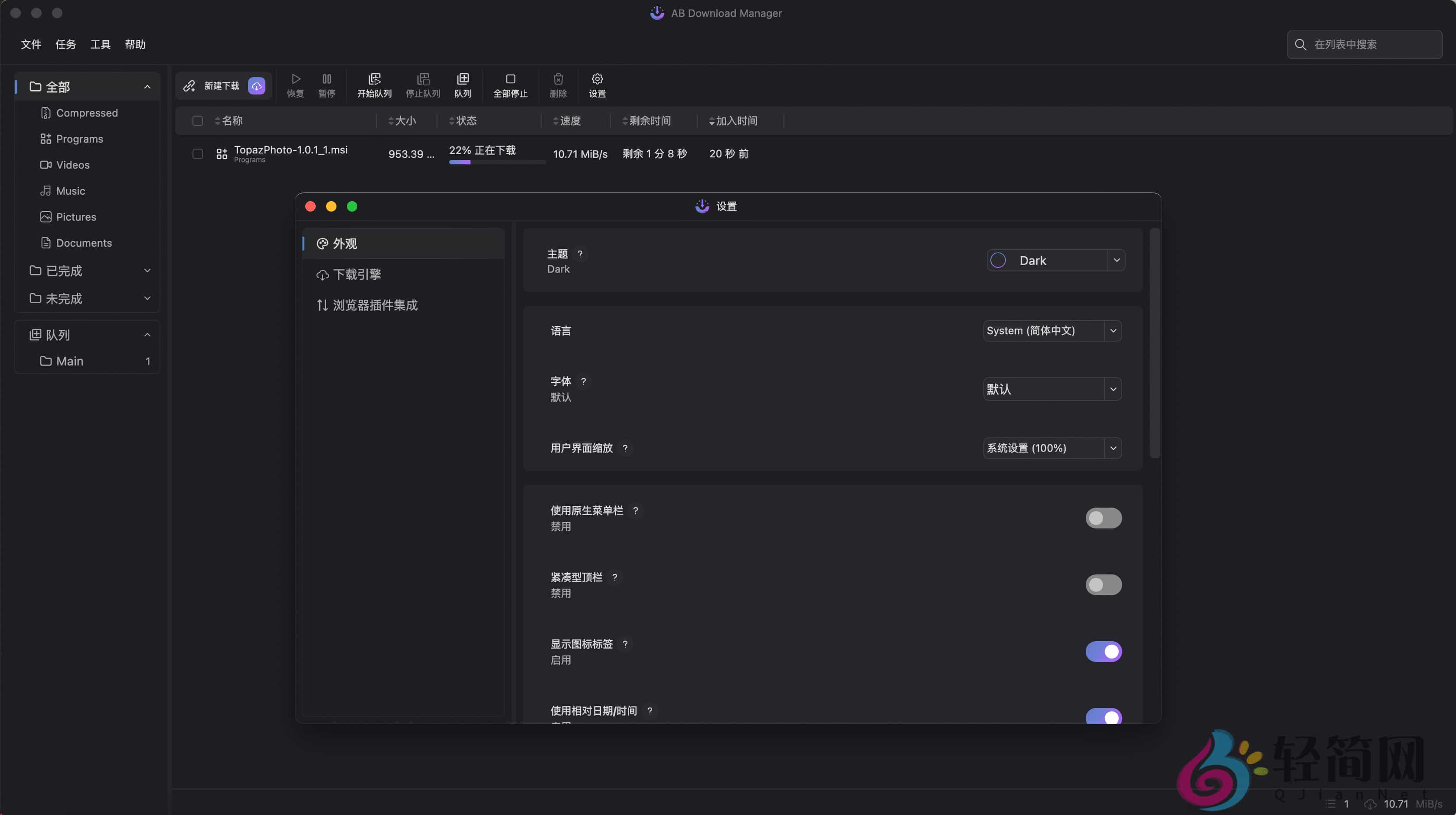Image resolution: width=1456 pixels, height=815 pixels.
Task: Click the 暂停 (pause) toolbar icon
Action: [326, 85]
